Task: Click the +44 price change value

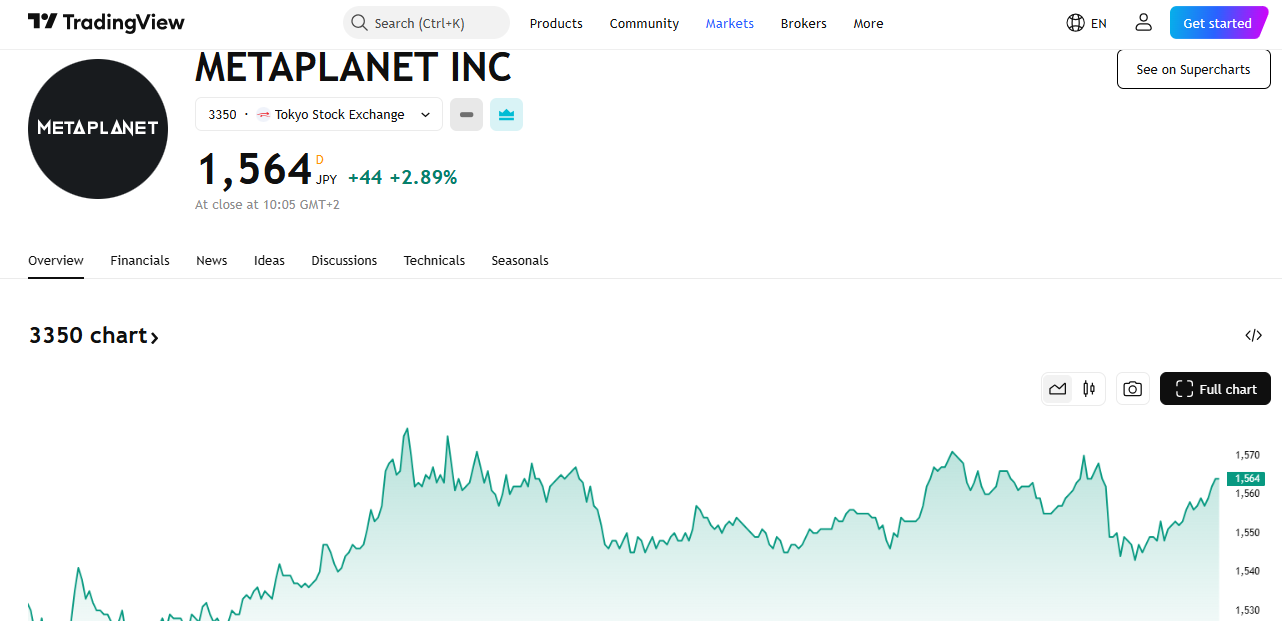Action: click(x=365, y=177)
